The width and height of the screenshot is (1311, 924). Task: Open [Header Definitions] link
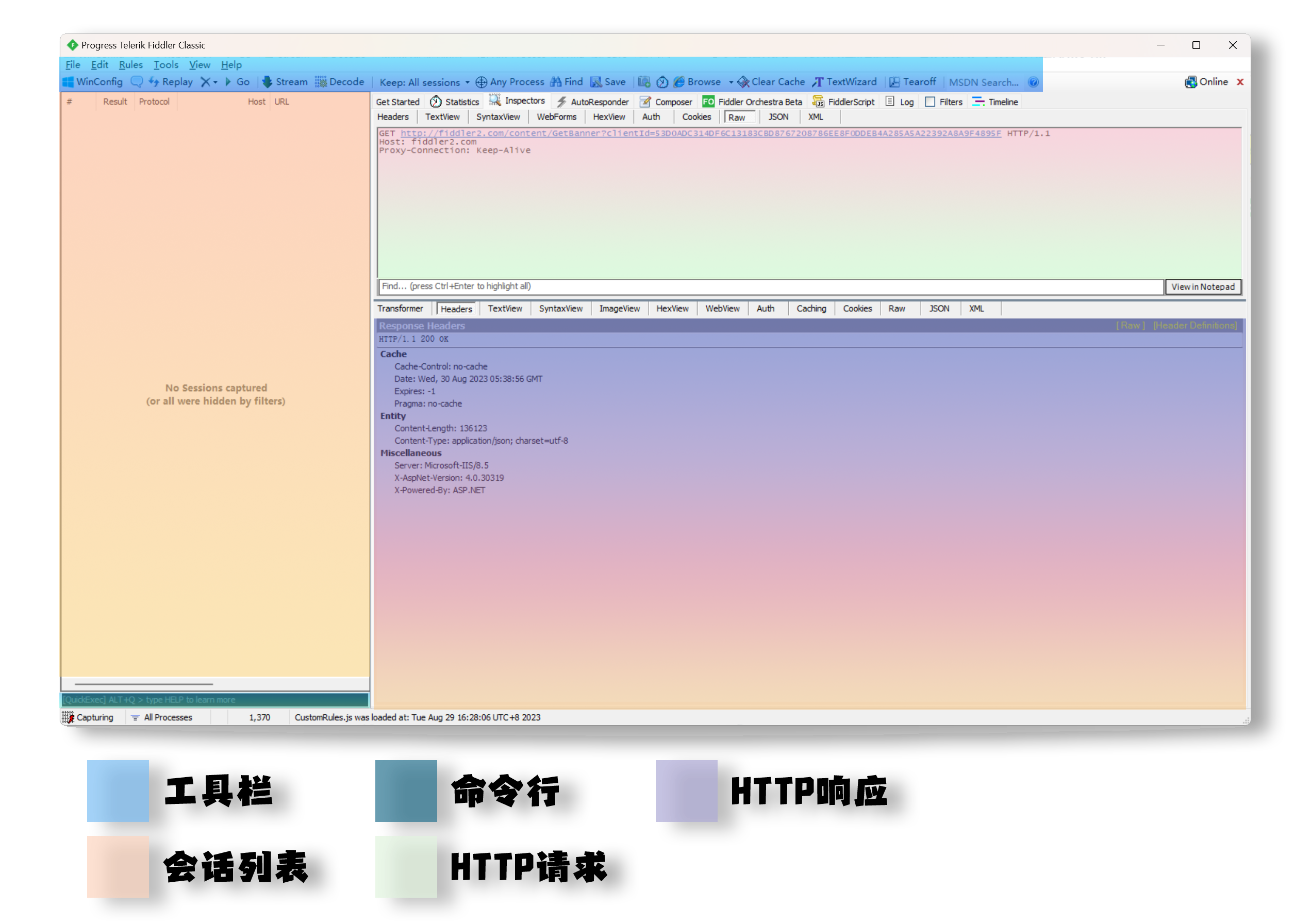click(1194, 325)
